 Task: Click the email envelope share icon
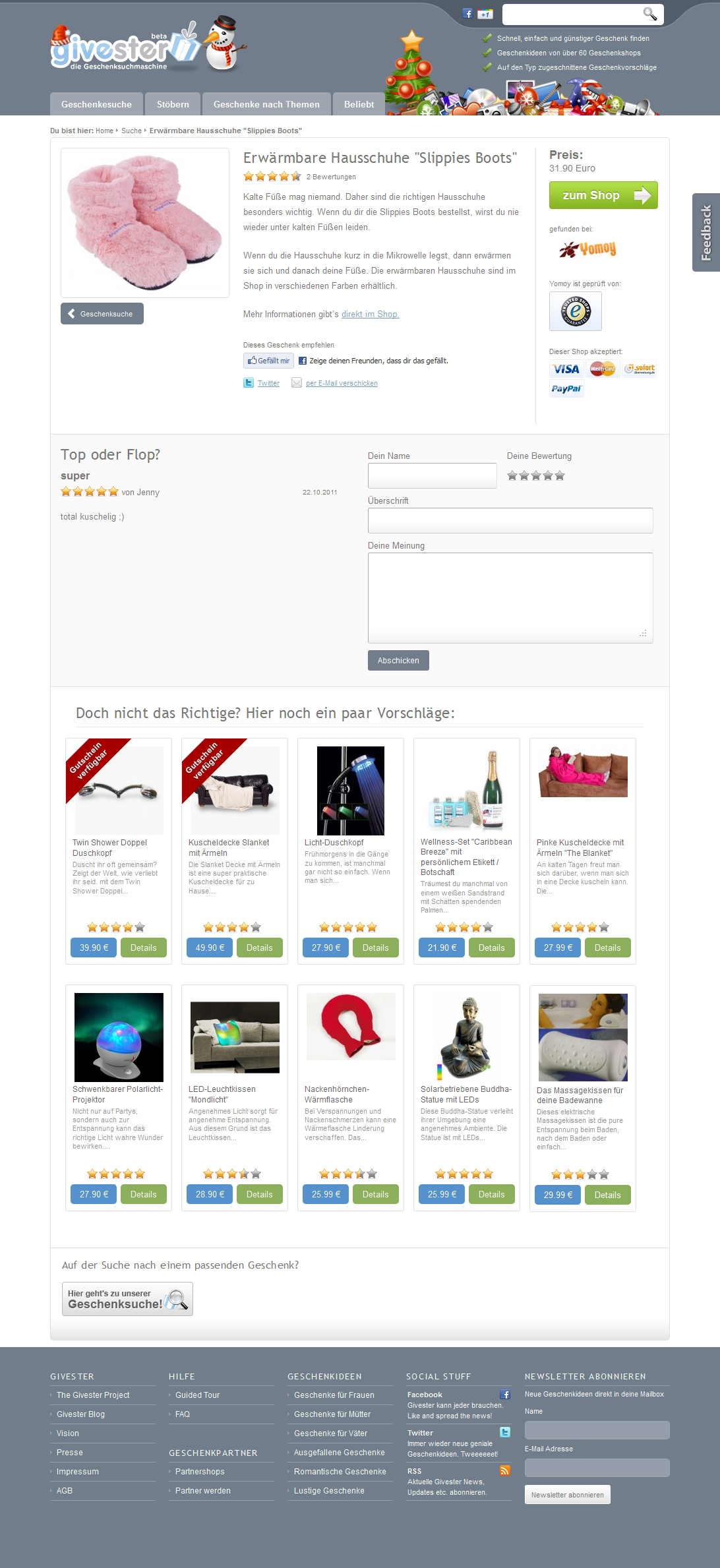click(297, 383)
